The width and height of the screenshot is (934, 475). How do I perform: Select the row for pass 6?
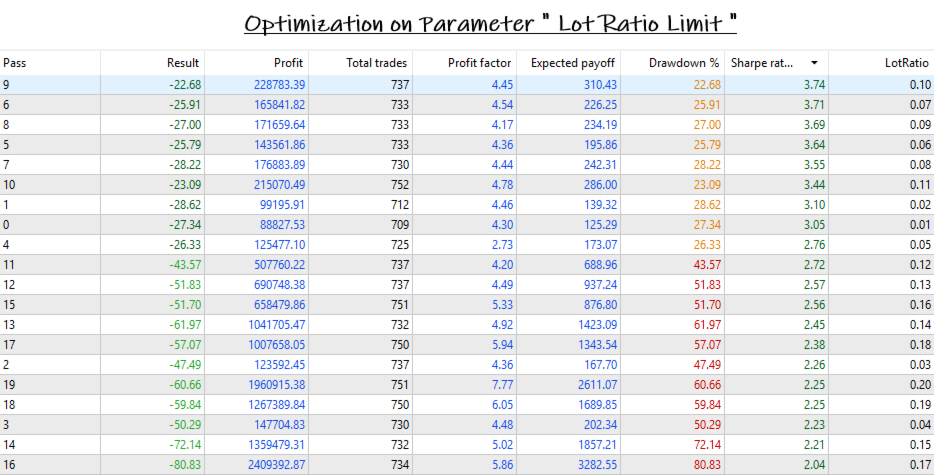tap(467, 105)
